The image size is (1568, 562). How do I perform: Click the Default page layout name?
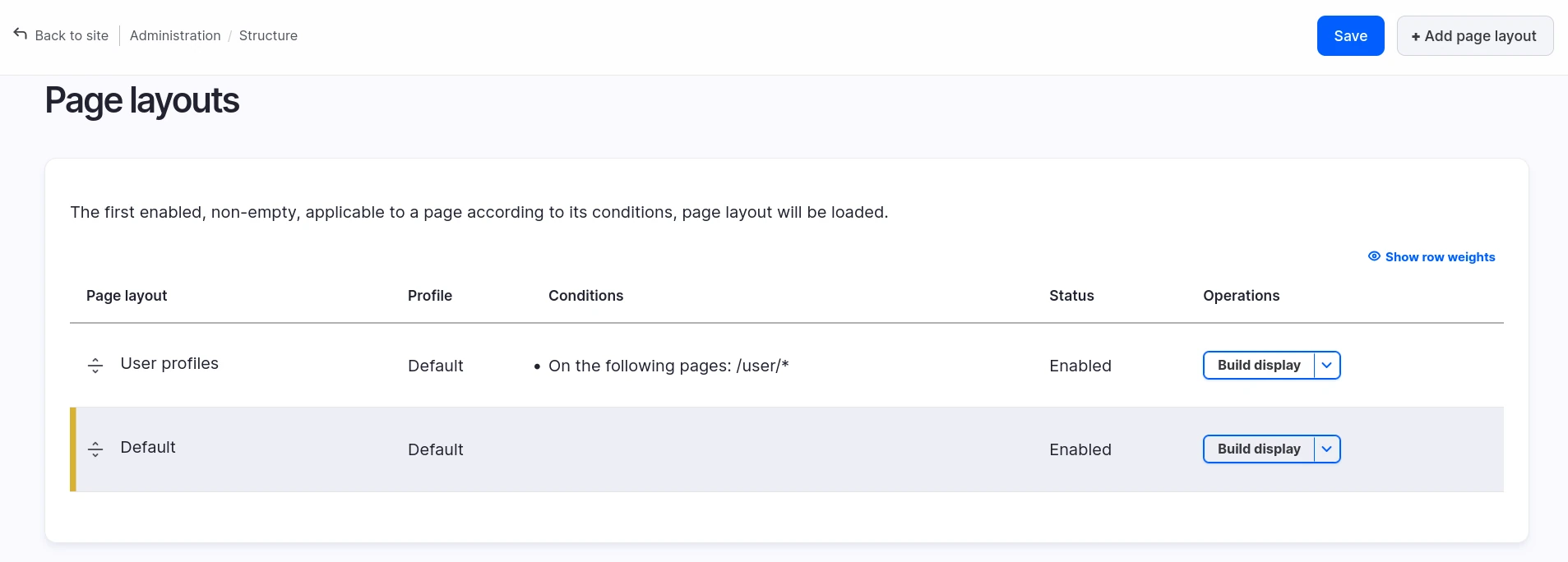148,447
